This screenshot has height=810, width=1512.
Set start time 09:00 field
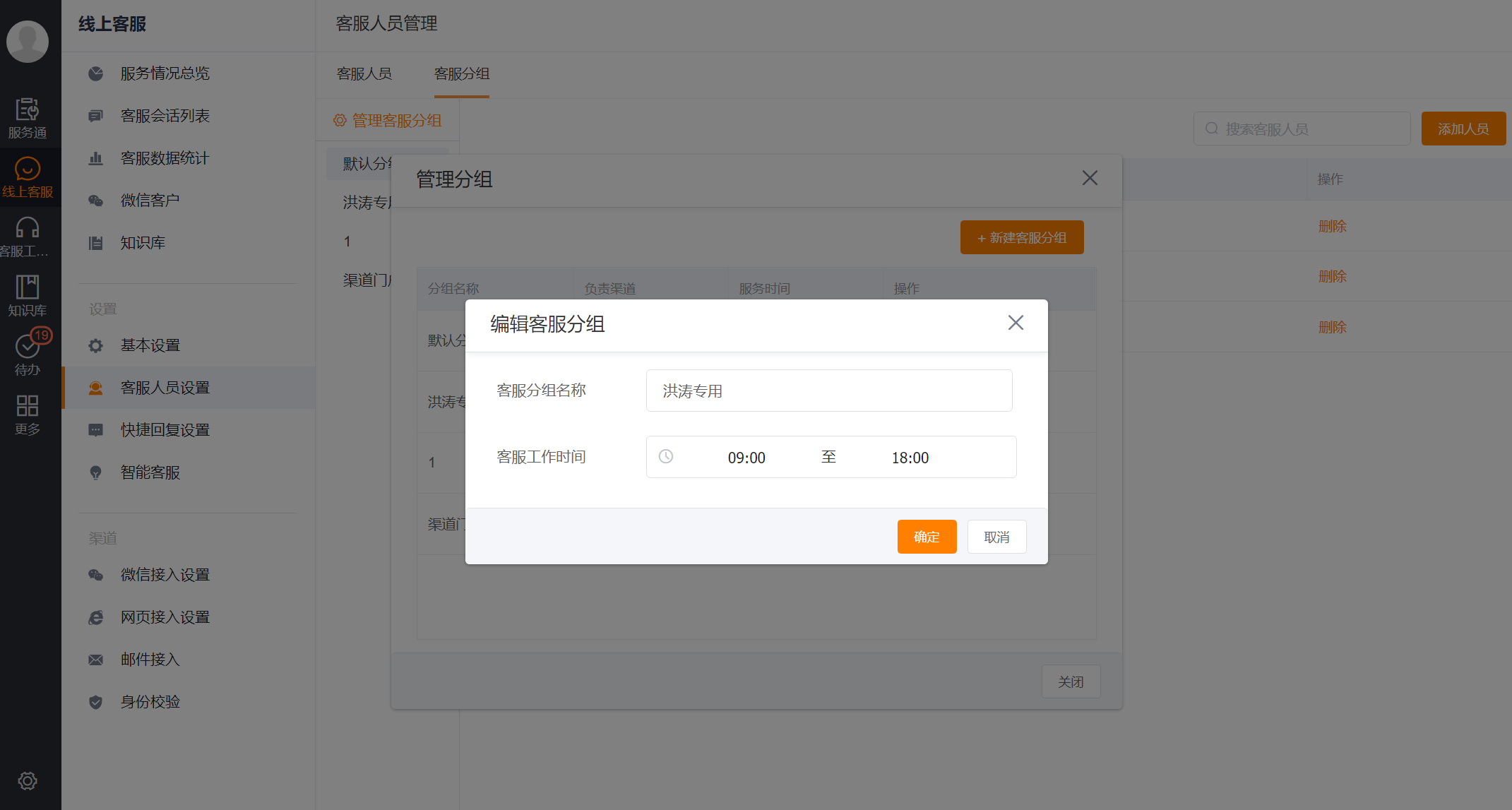(x=746, y=458)
